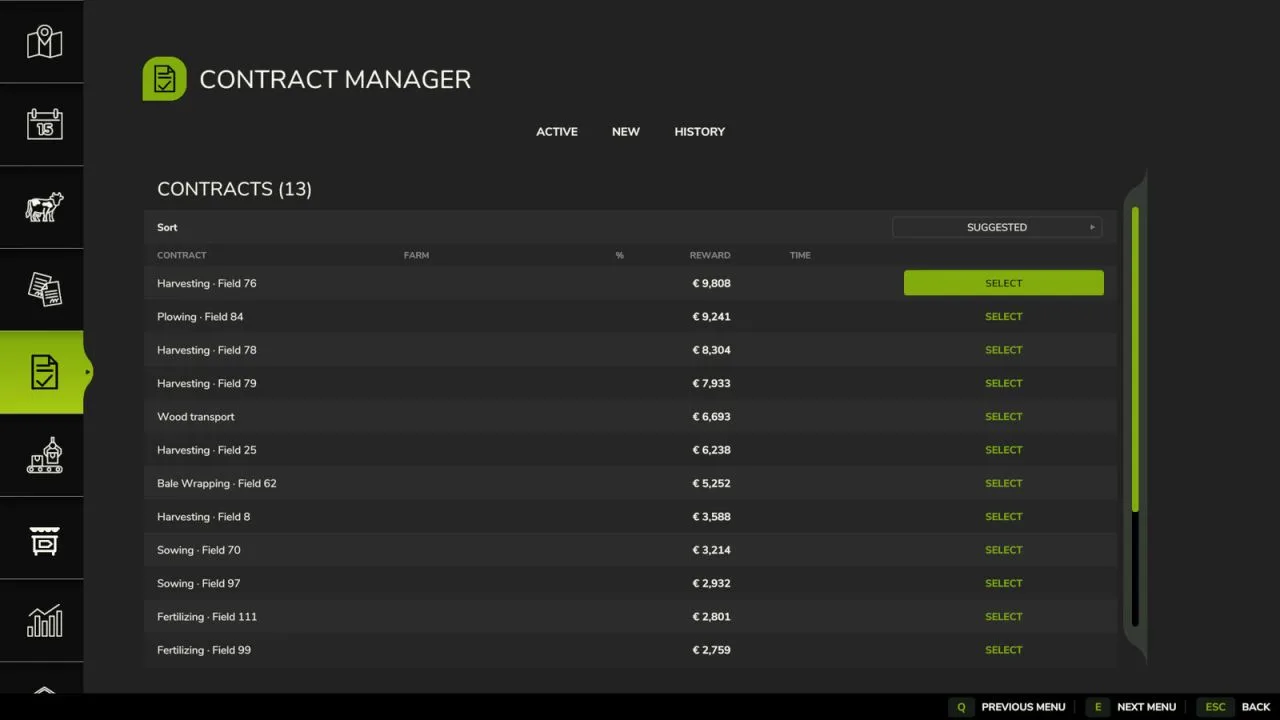Switch to the New contracts tab

pos(626,132)
